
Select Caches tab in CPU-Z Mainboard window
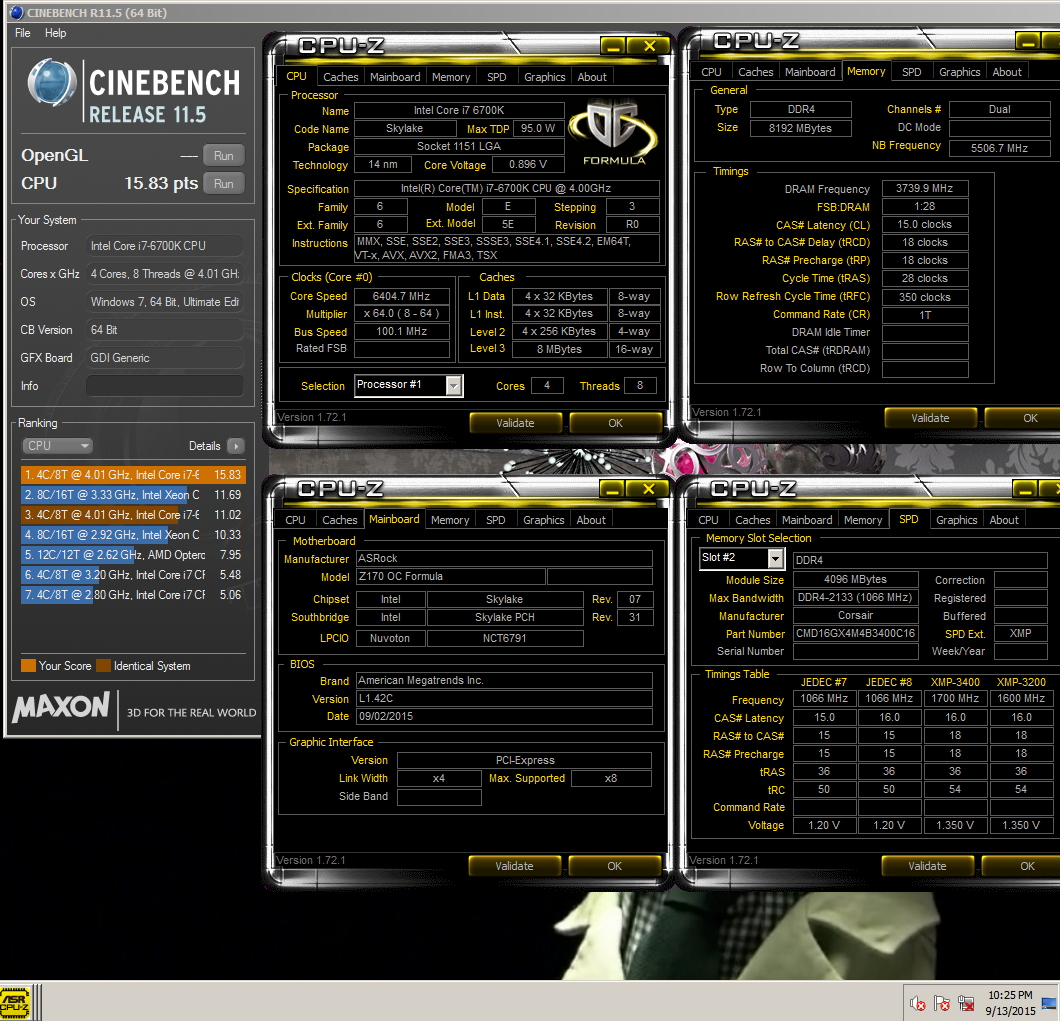point(339,520)
